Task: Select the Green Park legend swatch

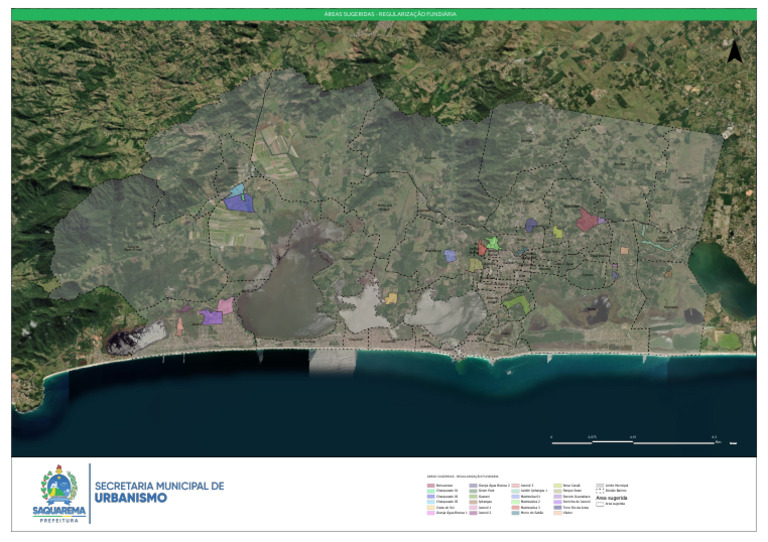Action: 473,491
